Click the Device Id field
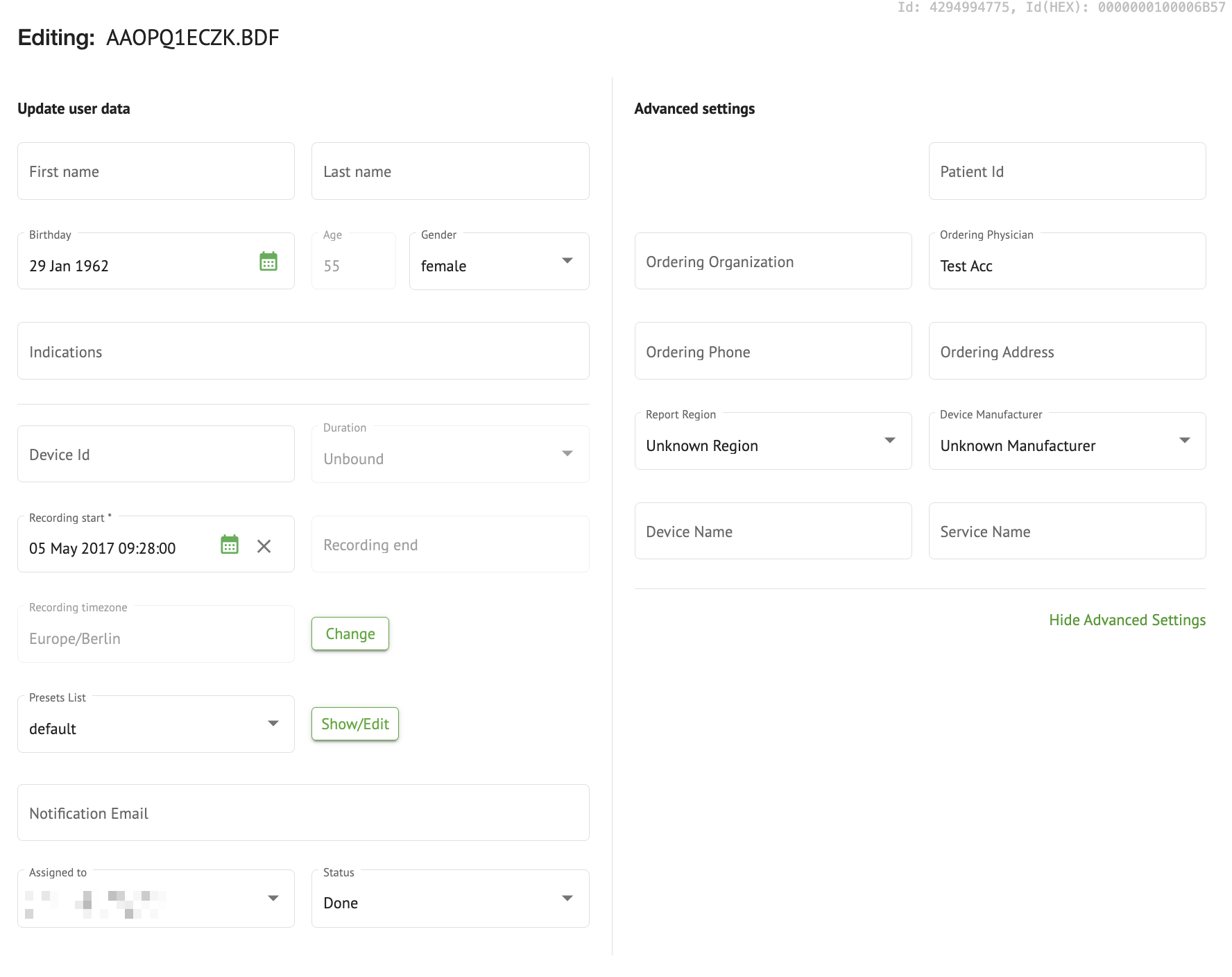Viewport: 1232px width, 977px height. (x=155, y=454)
